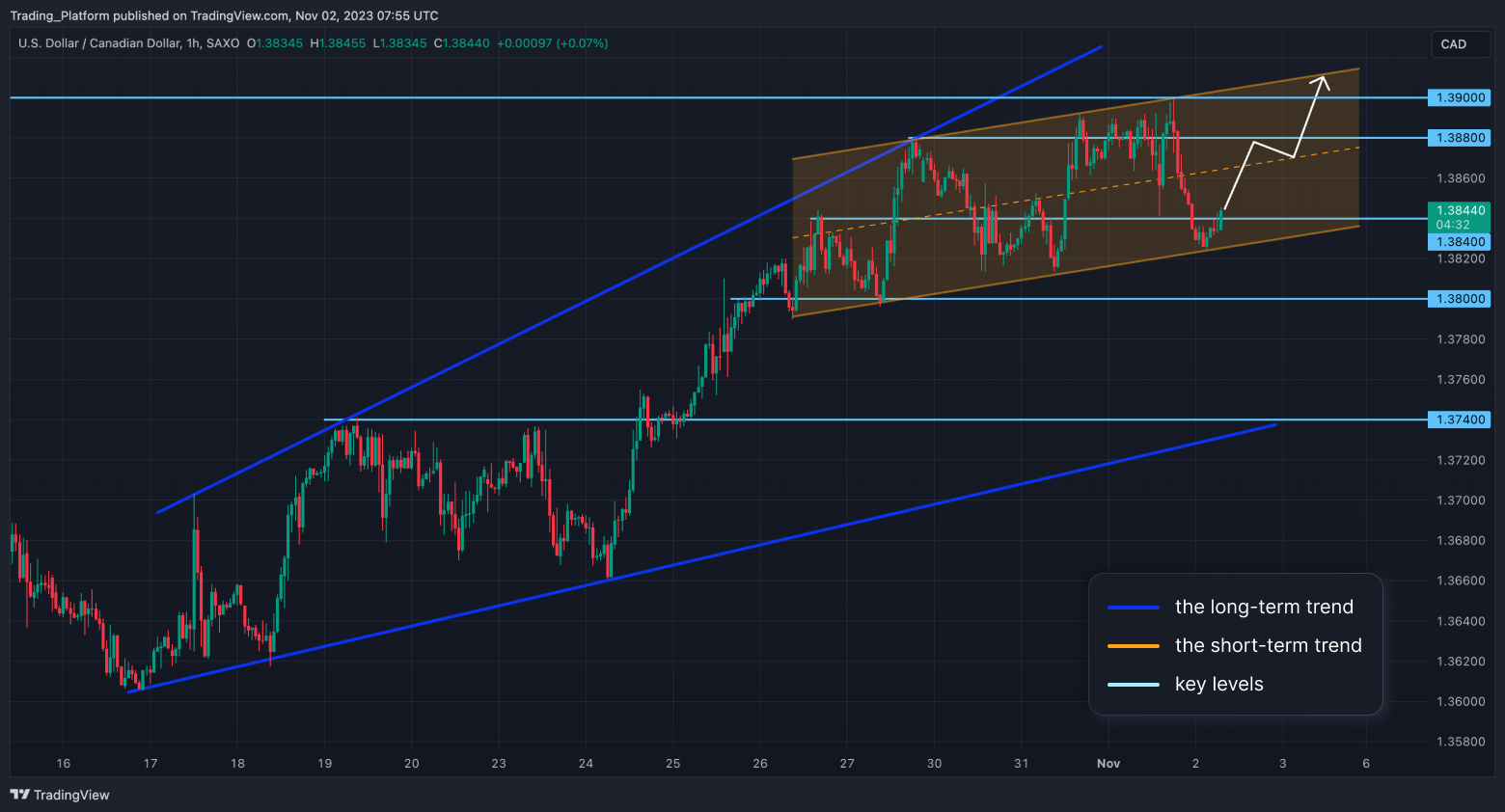The image size is (1505, 812).
Task: Click the 1.38400 key level label
Action: pyautogui.click(x=1459, y=242)
